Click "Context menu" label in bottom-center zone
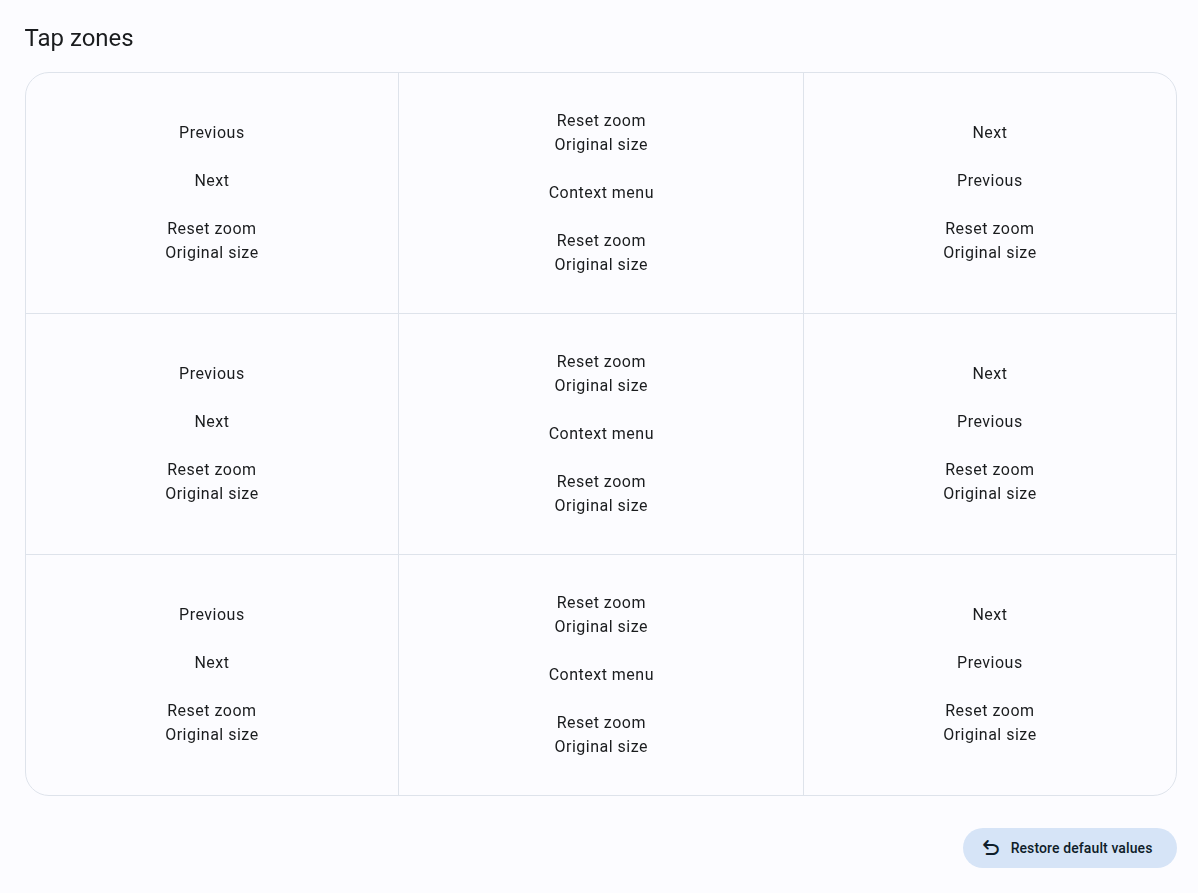1198x893 pixels. coord(601,675)
